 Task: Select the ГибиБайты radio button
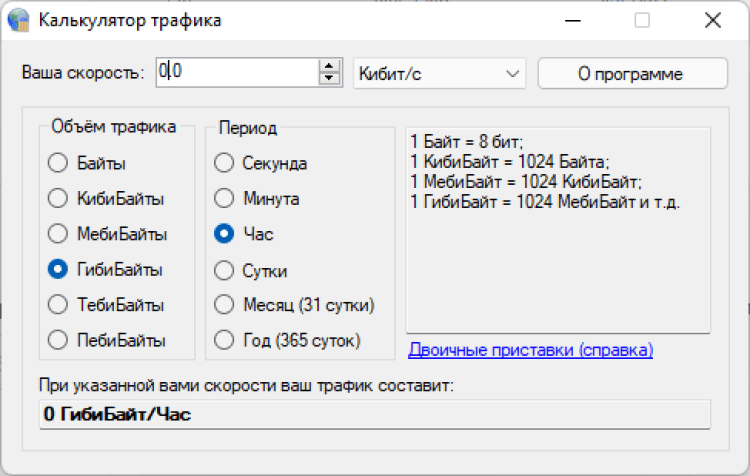(x=58, y=269)
